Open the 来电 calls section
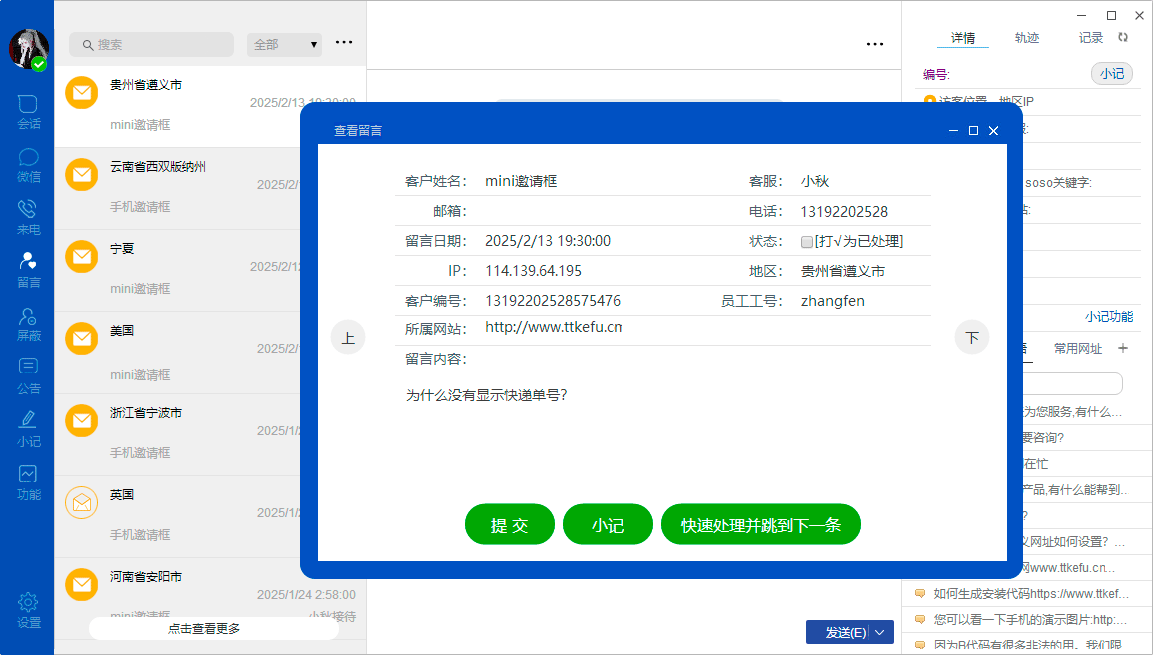Screen dimensions: 1153x655 (x=28, y=218)
